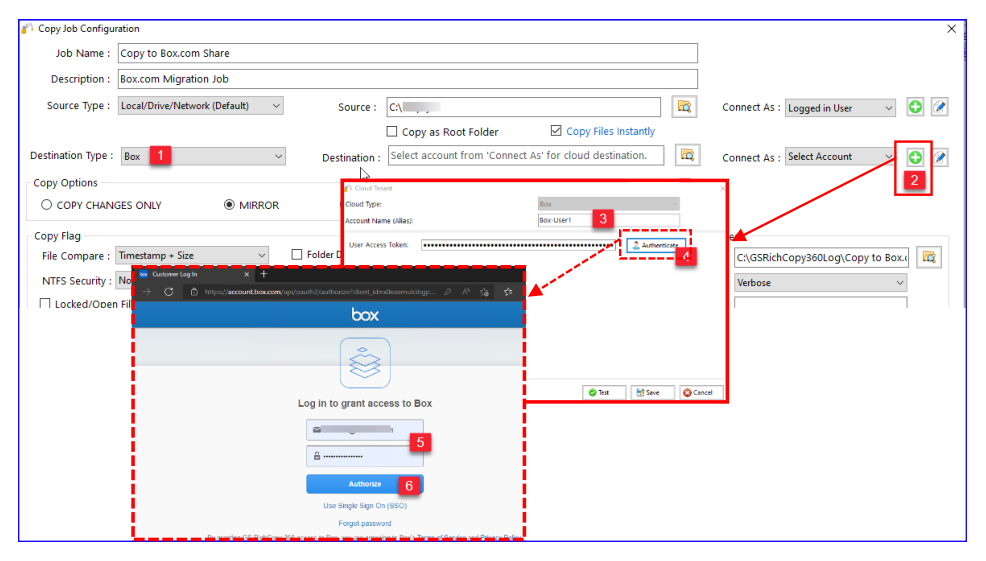Open source Connect As Logged in User dropdown
Viewport: 986px width, 561px height.
click(x=839, y=108)
